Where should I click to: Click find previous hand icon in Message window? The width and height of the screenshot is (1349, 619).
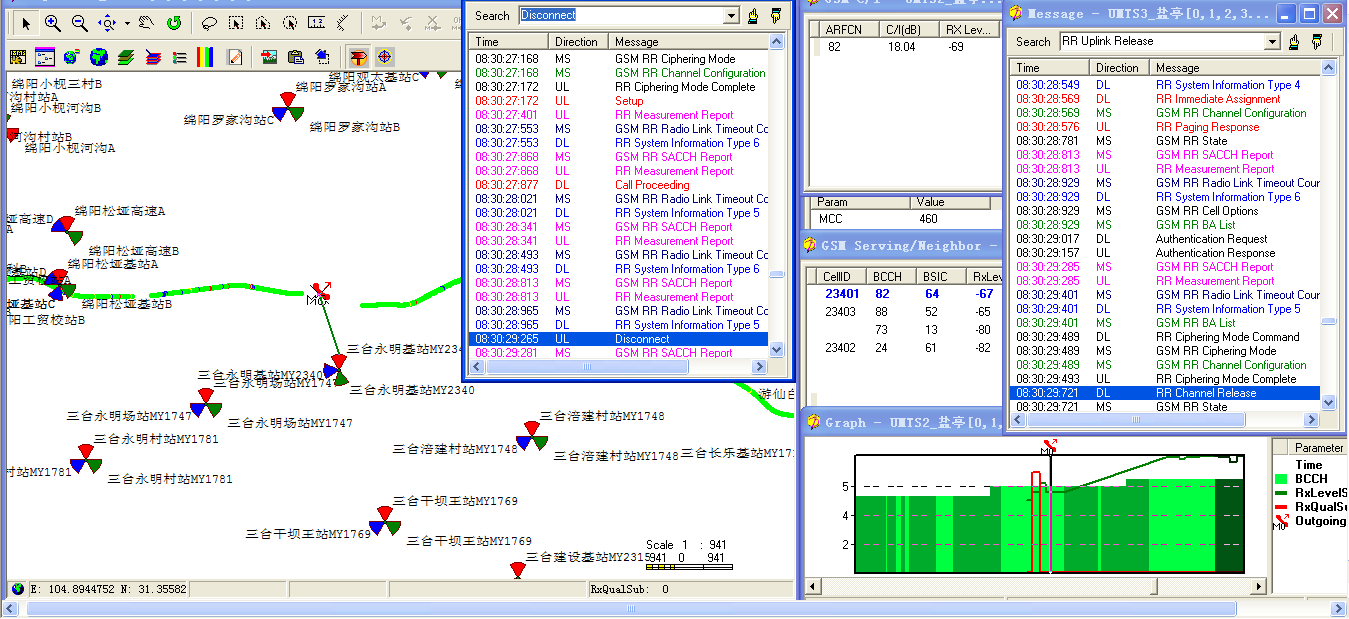coord(1294,41)
